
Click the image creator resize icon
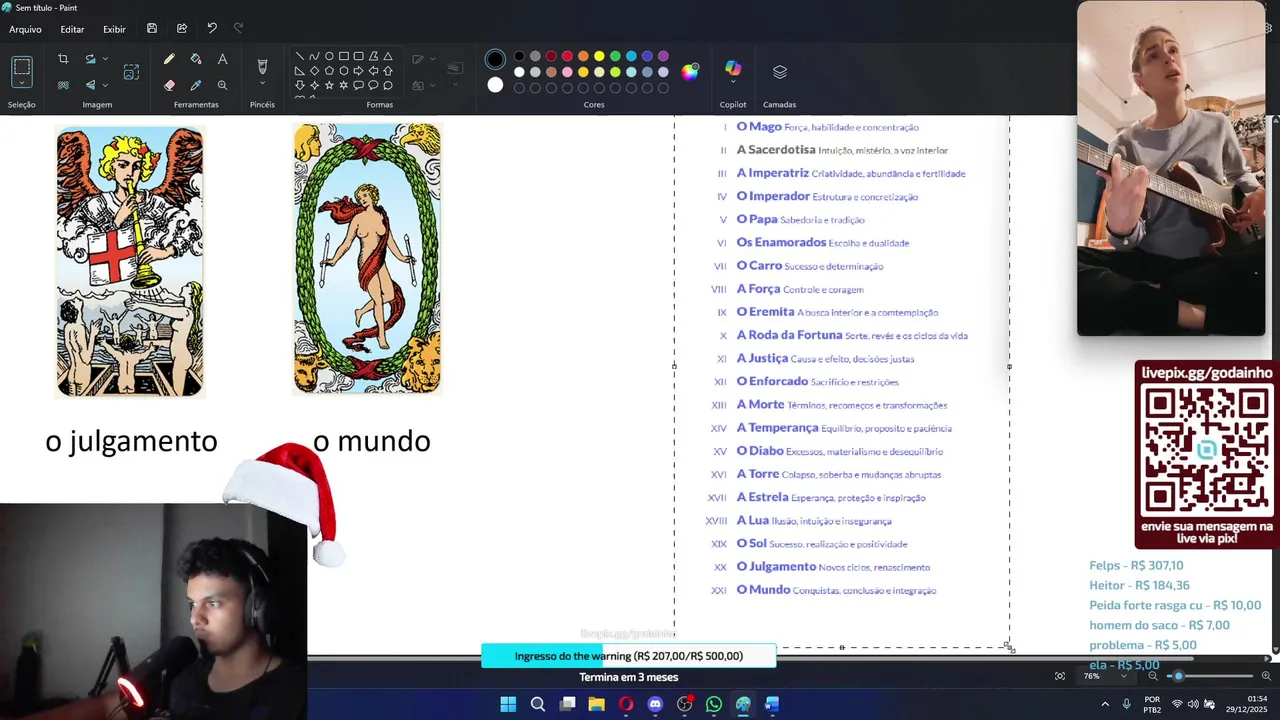(131, 72)
